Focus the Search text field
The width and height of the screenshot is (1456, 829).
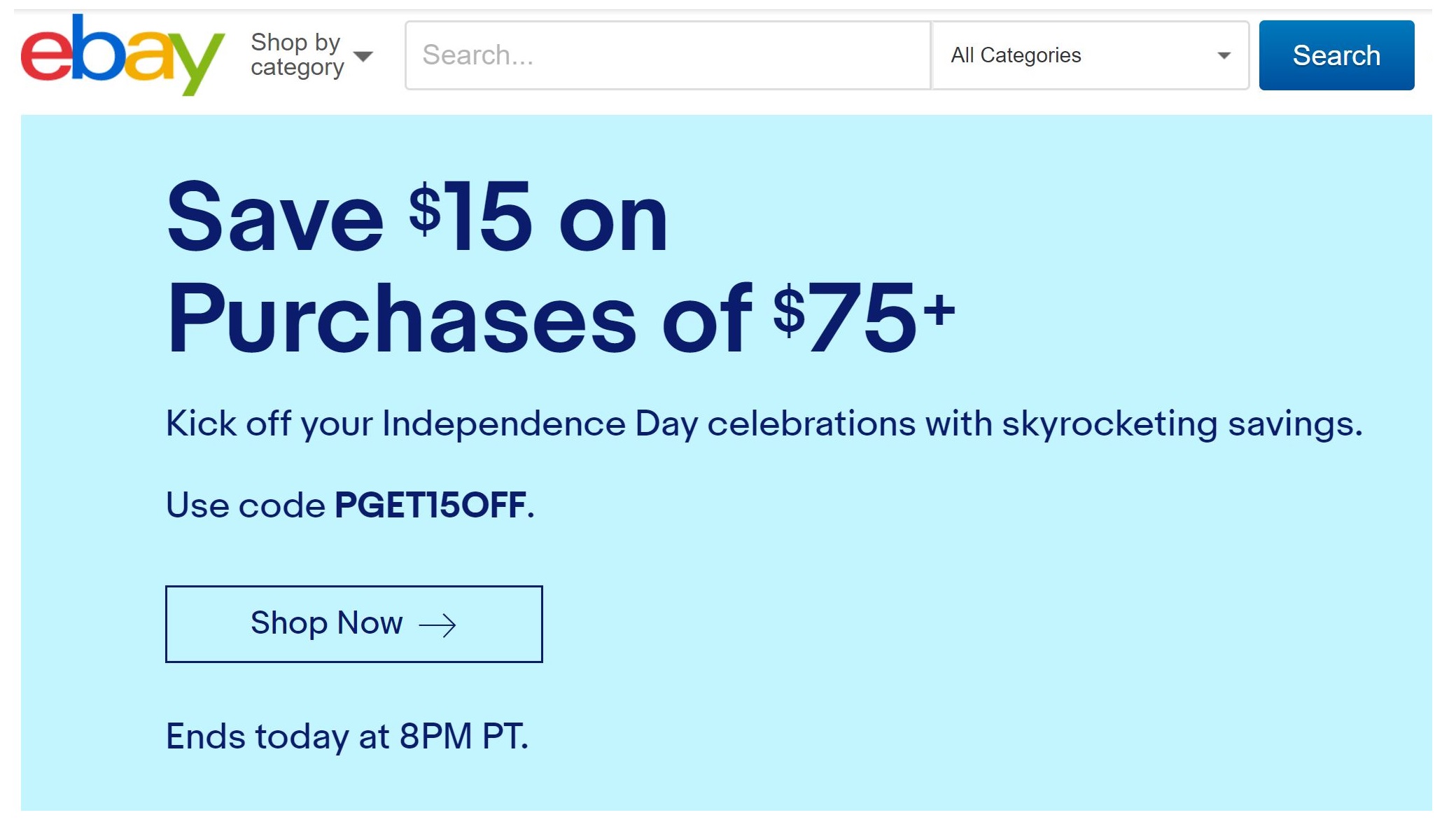tap(668, 55)
